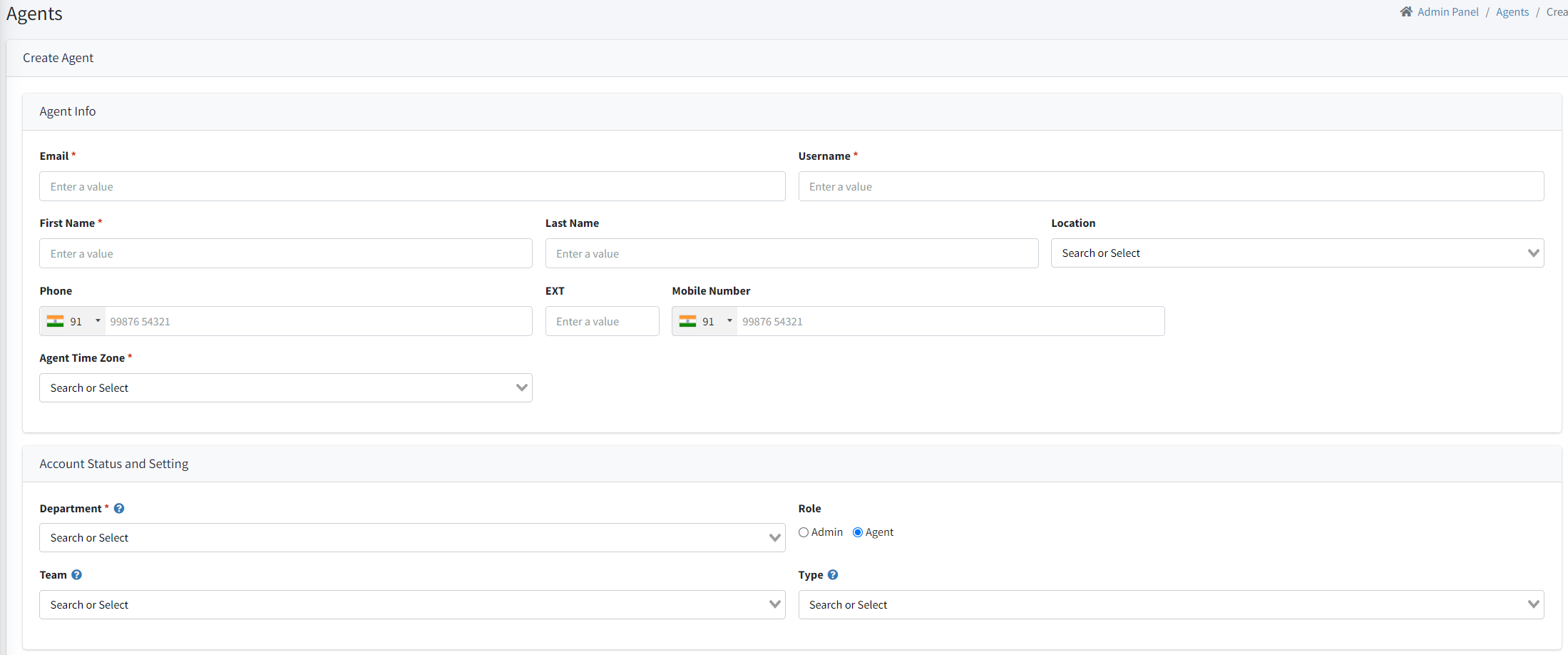The height and width of the screenshot is (655, 1568).
Task: Click the Department help question-mark icon
Action: click(119, 509)
